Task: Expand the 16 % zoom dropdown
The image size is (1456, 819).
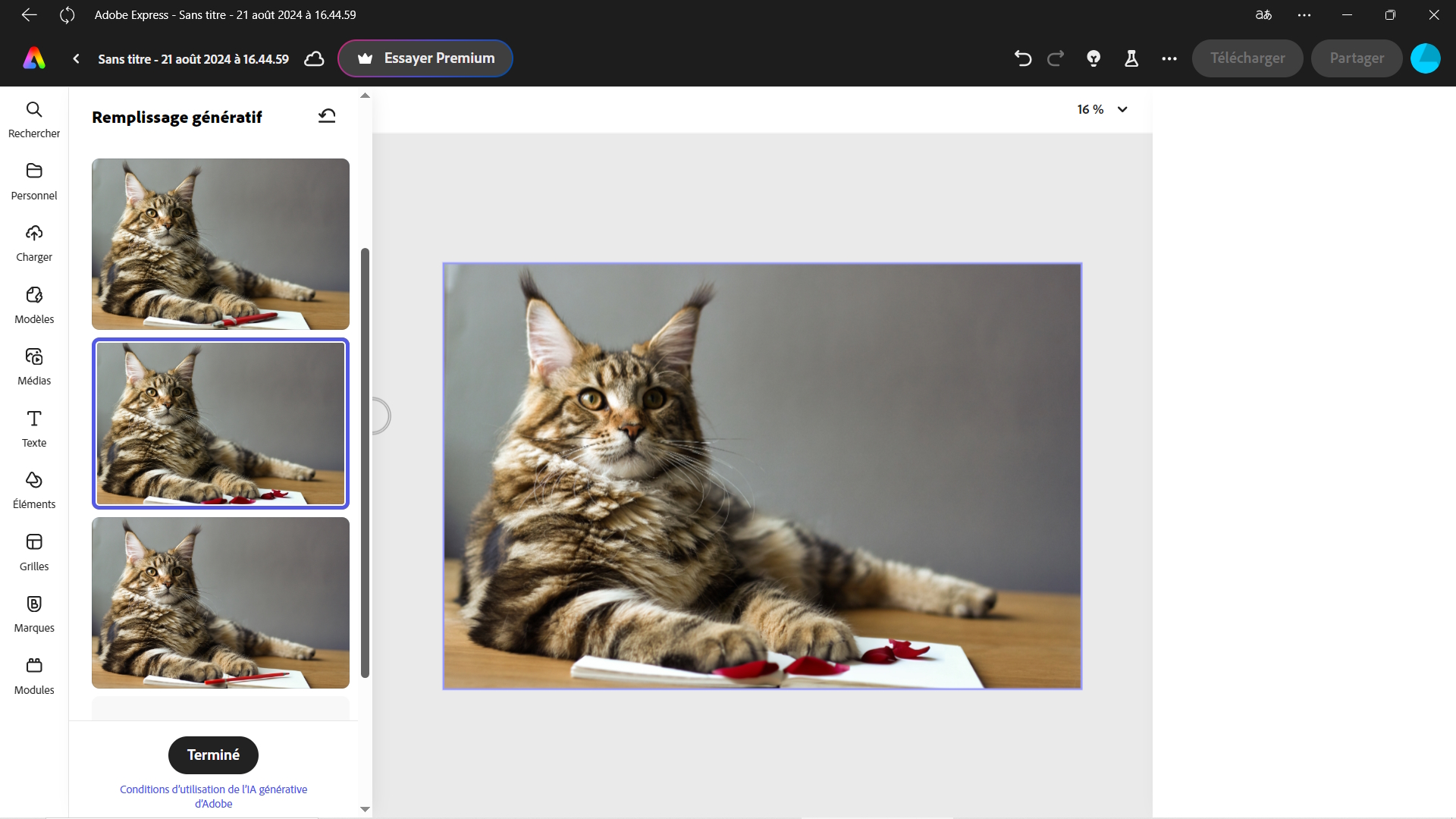Action: click(1103, 109)
